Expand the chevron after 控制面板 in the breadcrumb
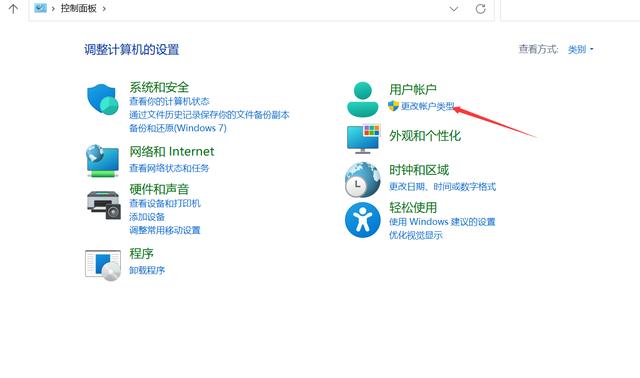Image resolution: width=640 pixels, height=378 pixels. pyautogui.click(x=104, y=9)
